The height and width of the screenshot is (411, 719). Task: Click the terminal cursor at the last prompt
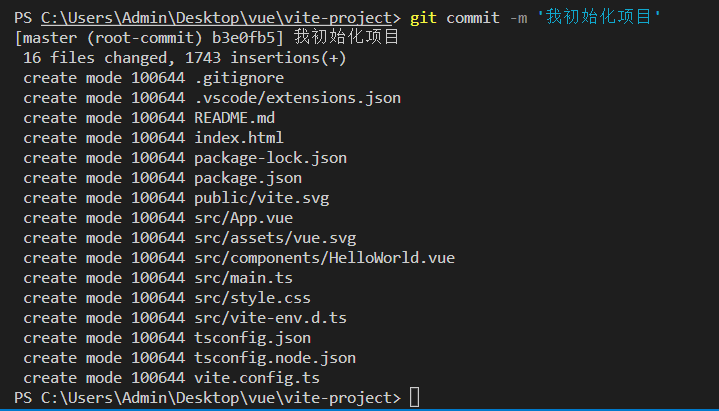414,397
